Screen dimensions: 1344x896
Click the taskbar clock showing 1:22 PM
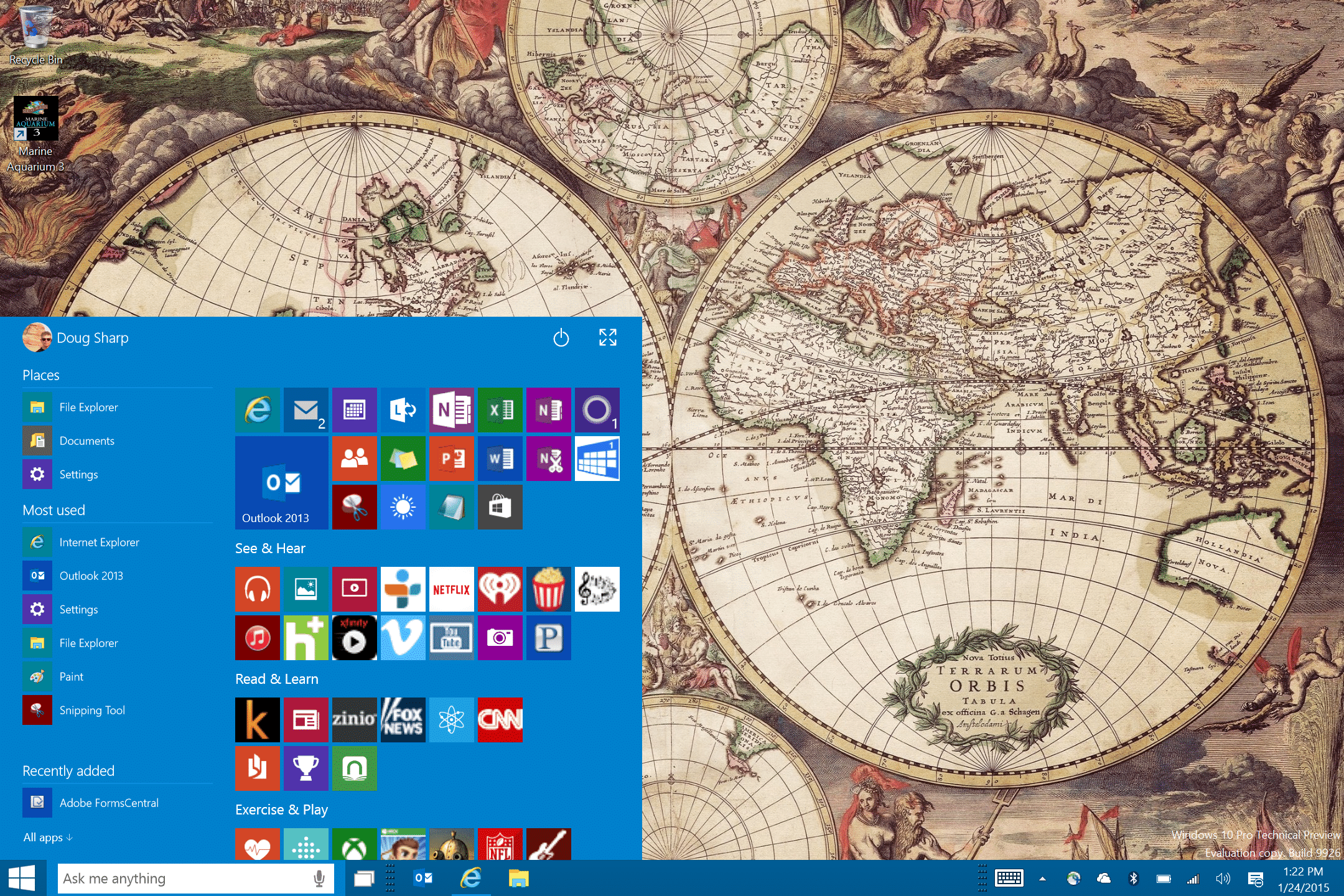(x=1304, y=879)
